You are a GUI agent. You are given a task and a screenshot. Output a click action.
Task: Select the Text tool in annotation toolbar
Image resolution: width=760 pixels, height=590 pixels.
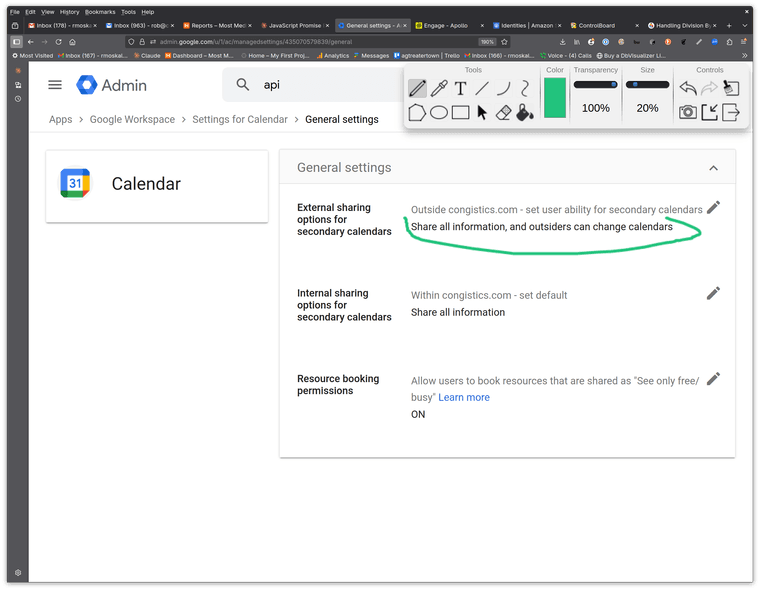(x=460, y=89)
